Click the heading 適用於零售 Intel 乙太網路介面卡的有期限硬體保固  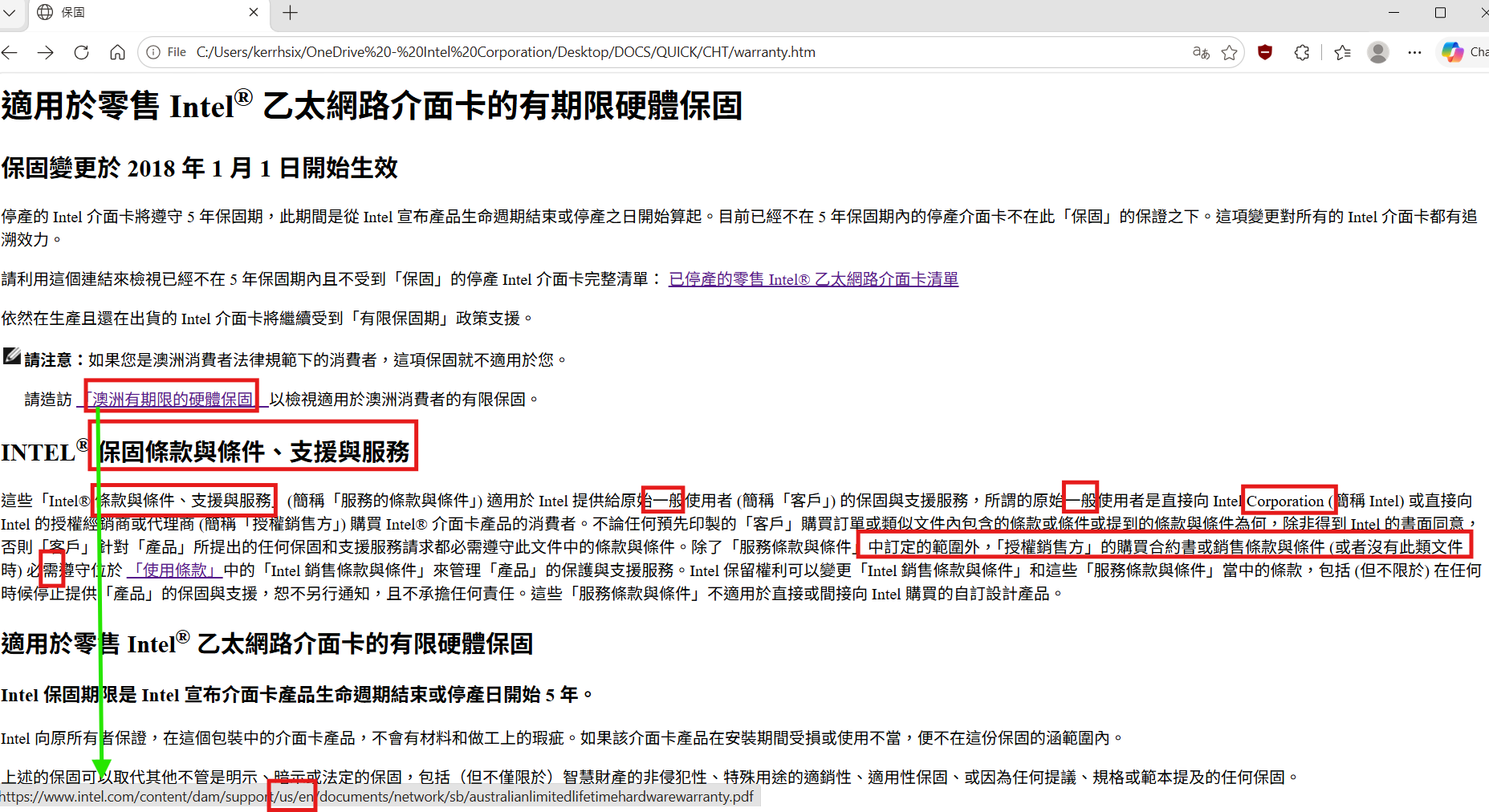click(x=372, y=106)
